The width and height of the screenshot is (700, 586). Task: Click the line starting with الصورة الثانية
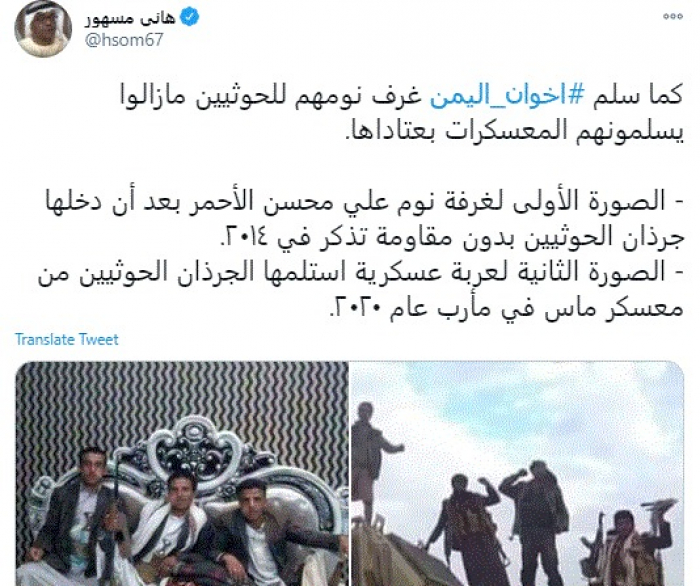coord(361,274)
